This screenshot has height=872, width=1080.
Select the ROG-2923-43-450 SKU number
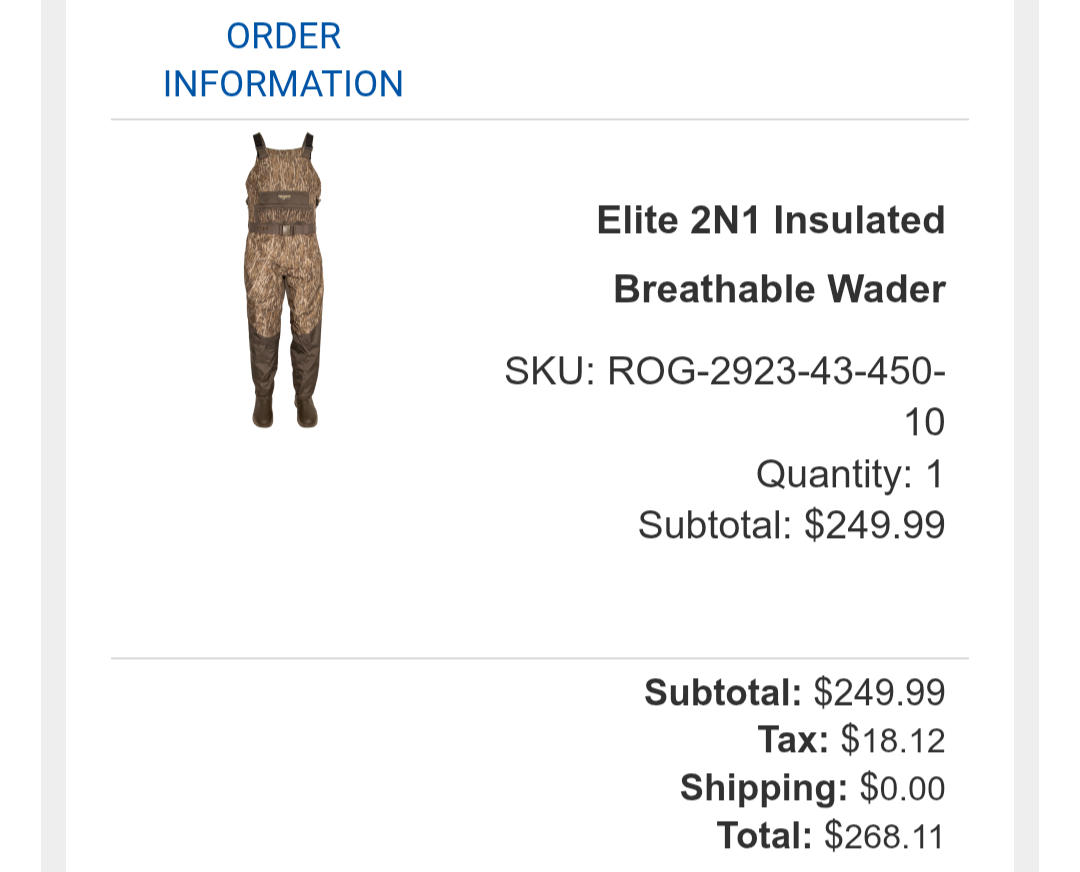(776, 372)
